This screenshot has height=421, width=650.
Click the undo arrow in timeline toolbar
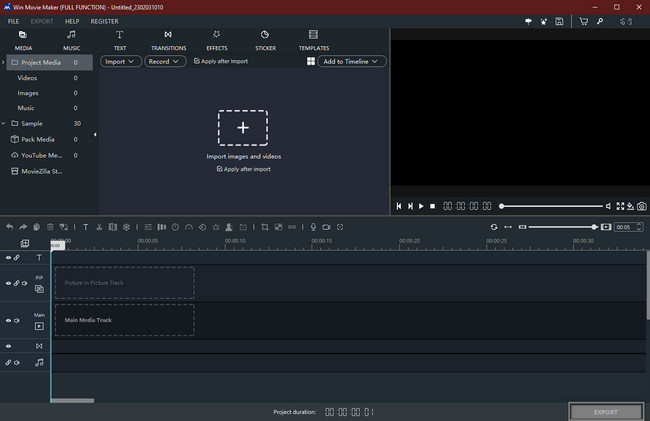tap(10, 227)
